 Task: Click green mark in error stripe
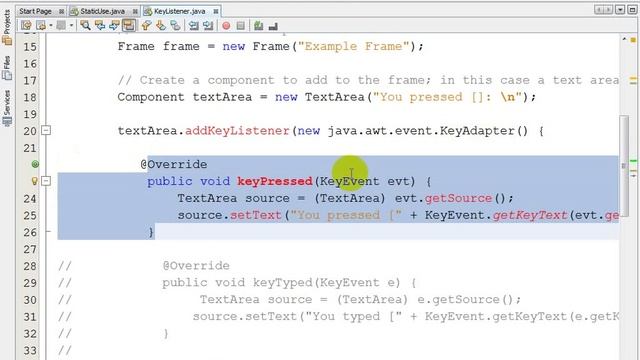633,161
